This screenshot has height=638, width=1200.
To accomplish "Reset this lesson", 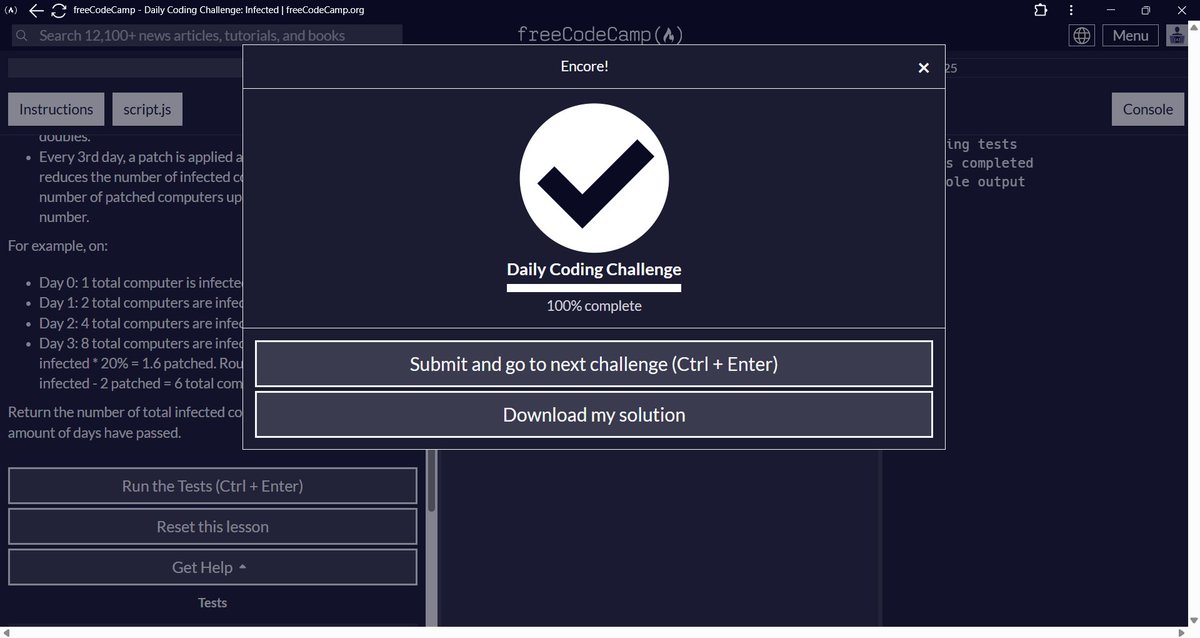I will pyautogui.click(x=212, y=526).
